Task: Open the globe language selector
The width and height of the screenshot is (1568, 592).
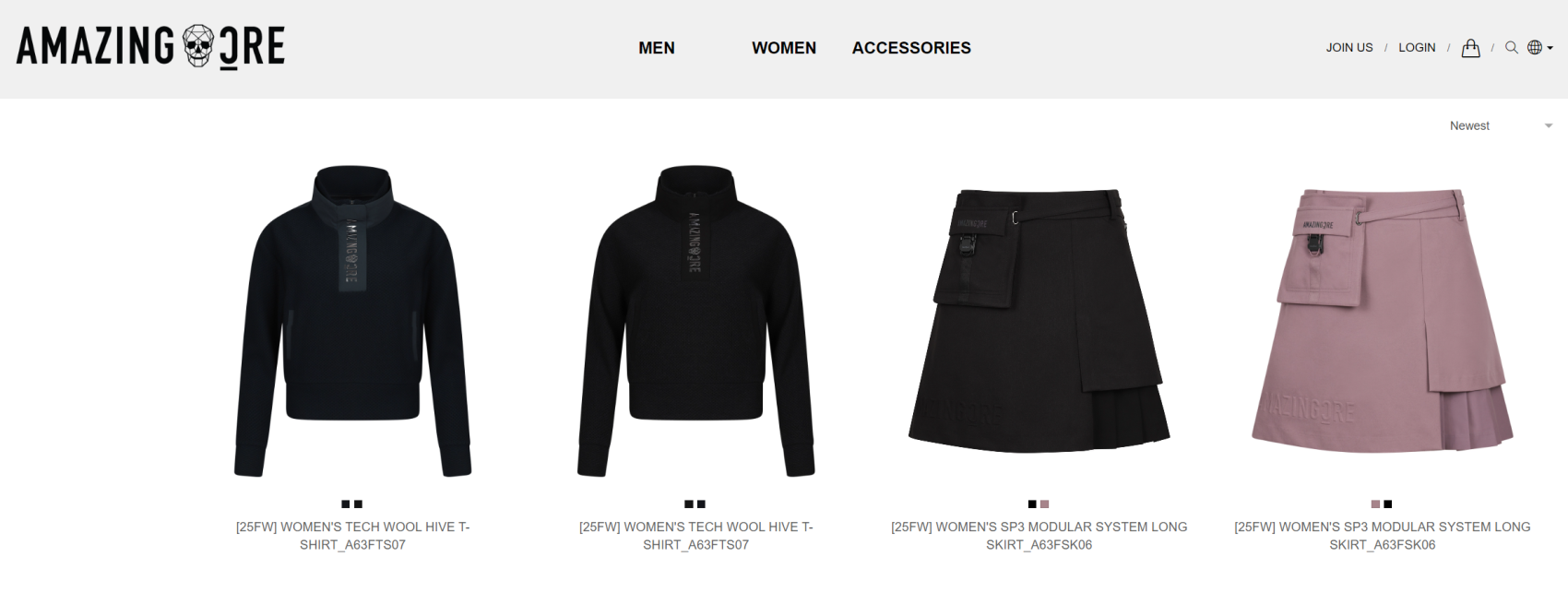Action: pos(1535,48)
